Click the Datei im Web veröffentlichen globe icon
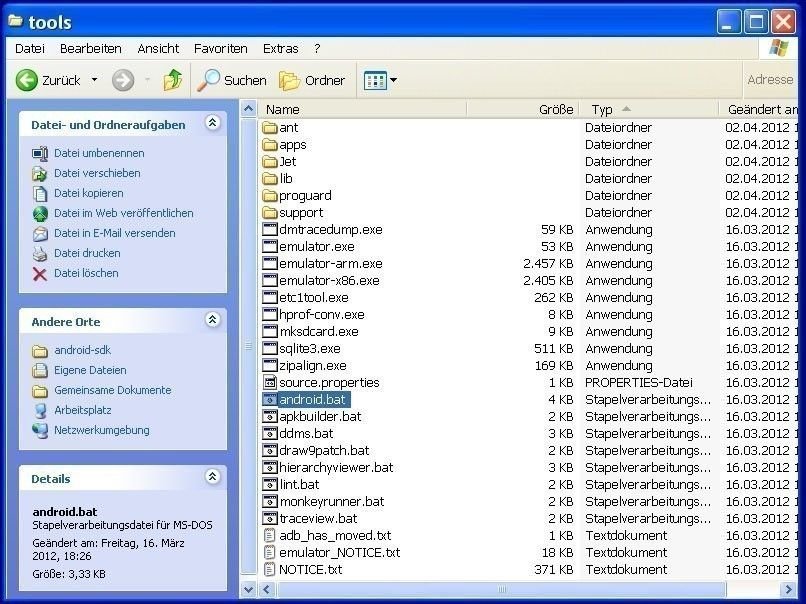Viewport: 806px width, 604px height. [x=40, y=213]
